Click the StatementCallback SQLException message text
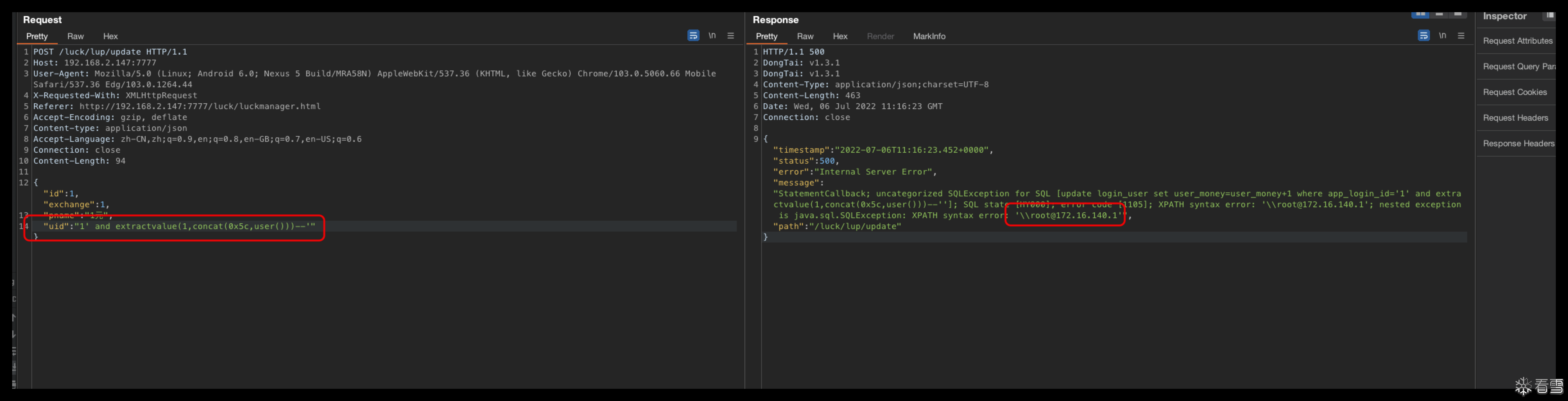The width and height of the screenshot is (1568, 401). coord(1117,204)
